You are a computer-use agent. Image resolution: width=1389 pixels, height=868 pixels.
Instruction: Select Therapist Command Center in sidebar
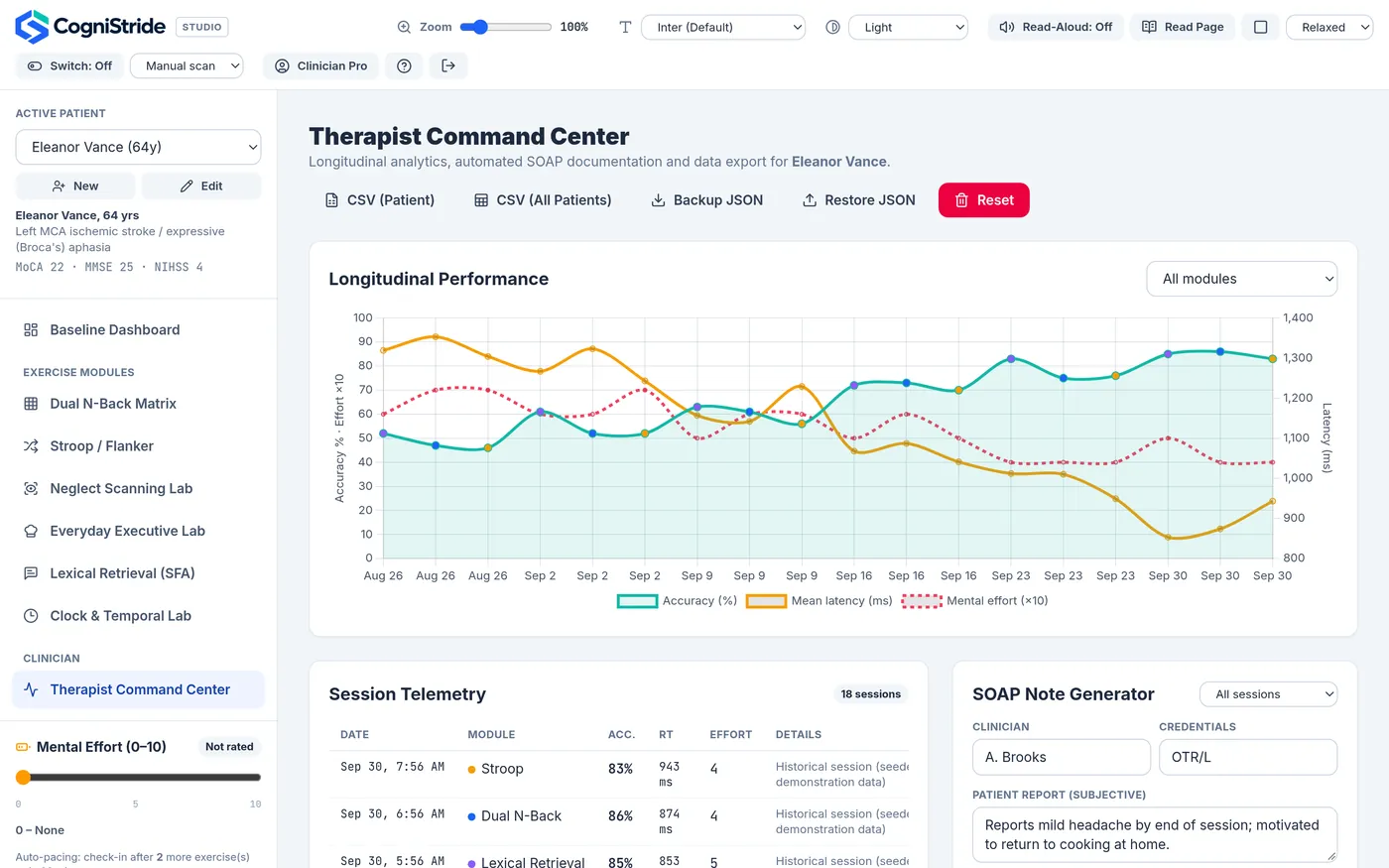tap(138, 689)
